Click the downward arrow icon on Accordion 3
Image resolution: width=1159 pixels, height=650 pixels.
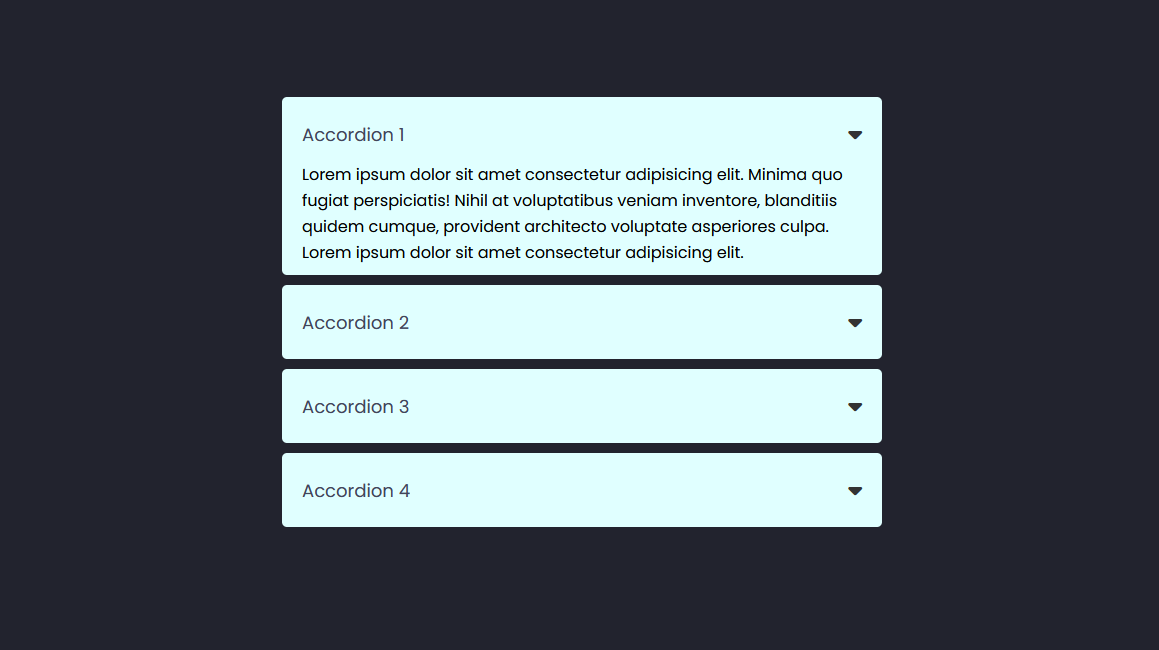coord(855,407)
